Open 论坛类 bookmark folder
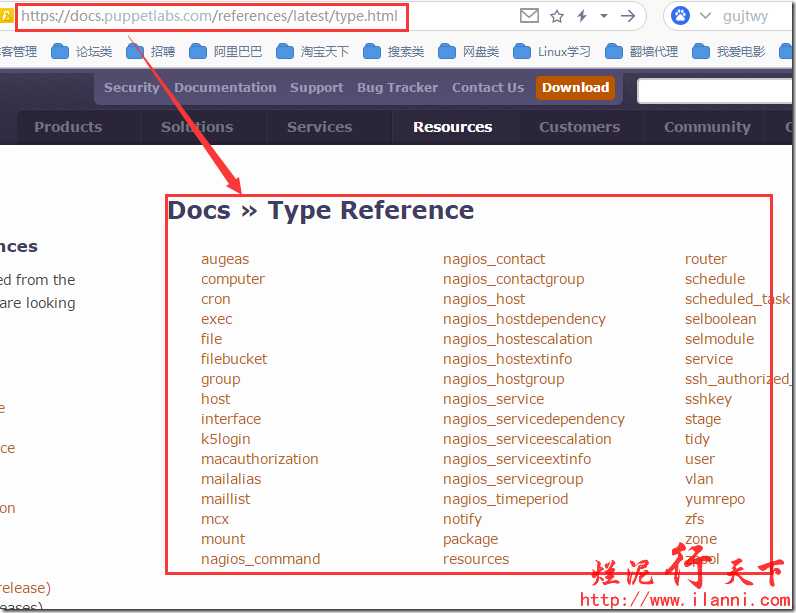This screenshot has width=796, height=613. (x=82, y=51)
